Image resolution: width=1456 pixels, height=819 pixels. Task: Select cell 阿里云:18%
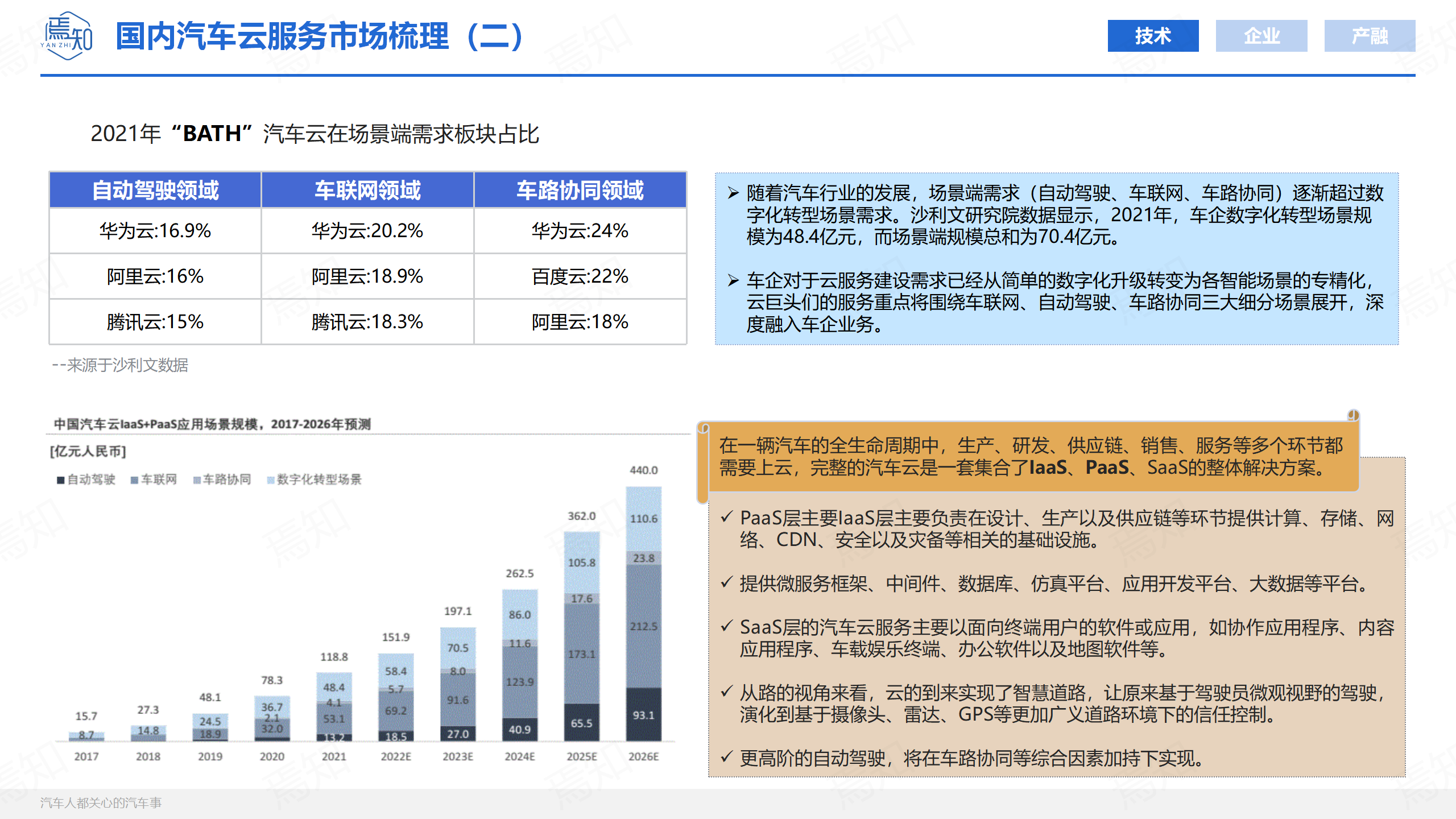(x=580, y=322)
